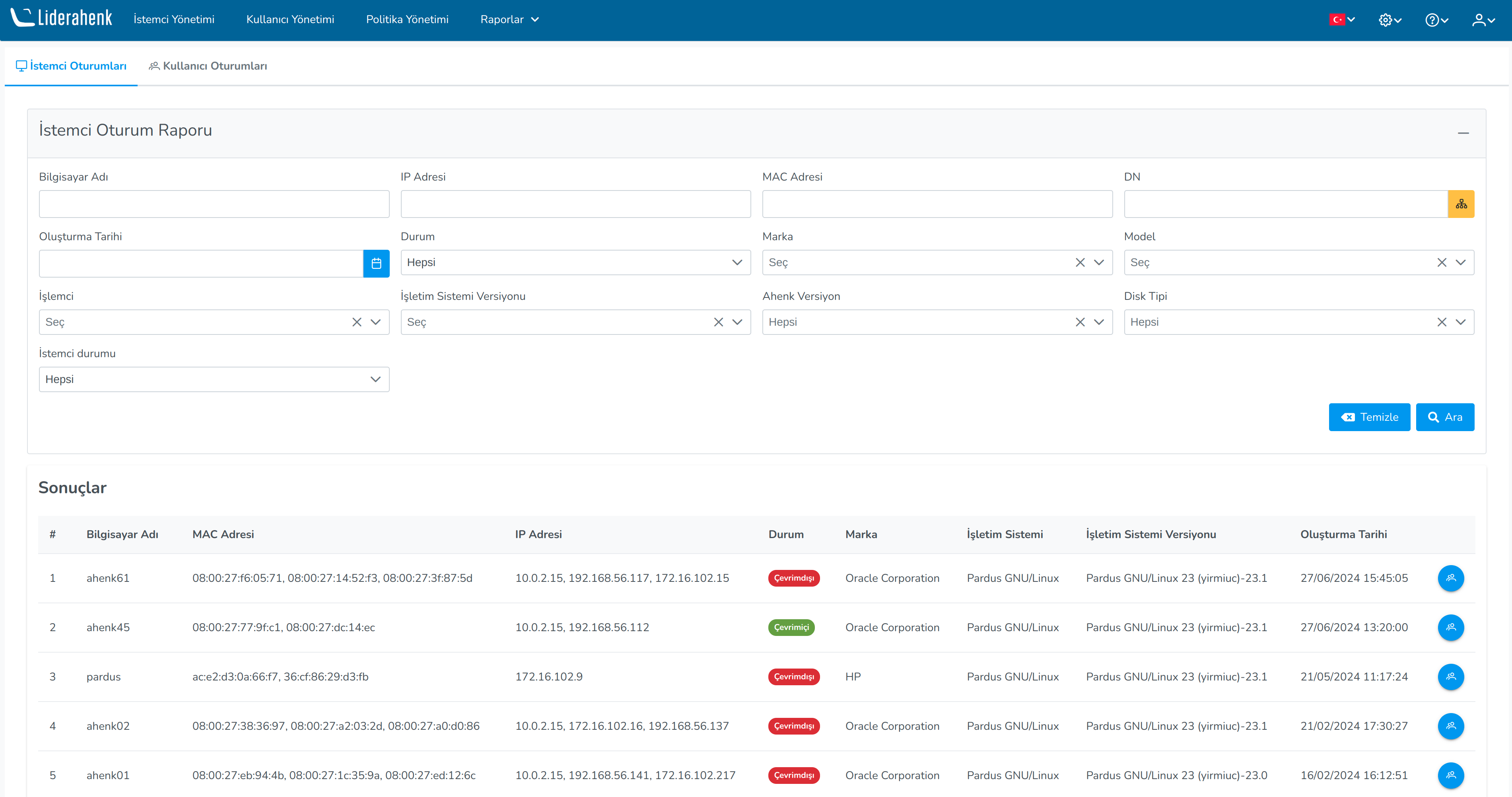Focus the Bilgisayar Adı input field
The image size is (1512, 797).
tap(214, 204)
